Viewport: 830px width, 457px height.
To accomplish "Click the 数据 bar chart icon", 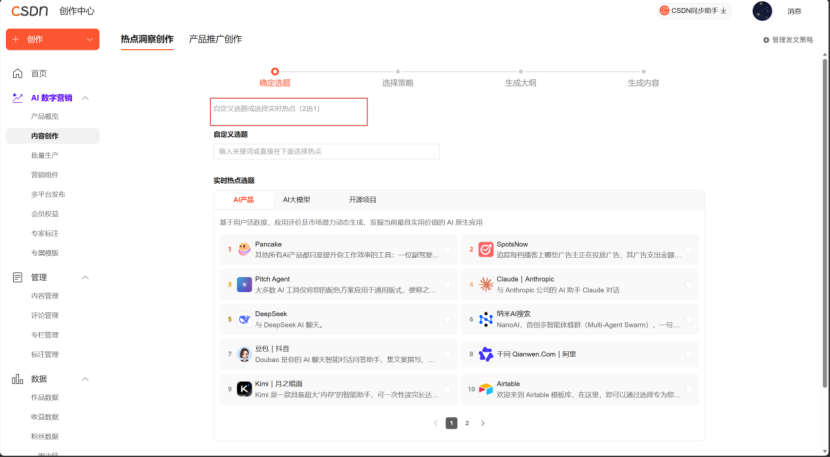I will click(x=17, y=379).
